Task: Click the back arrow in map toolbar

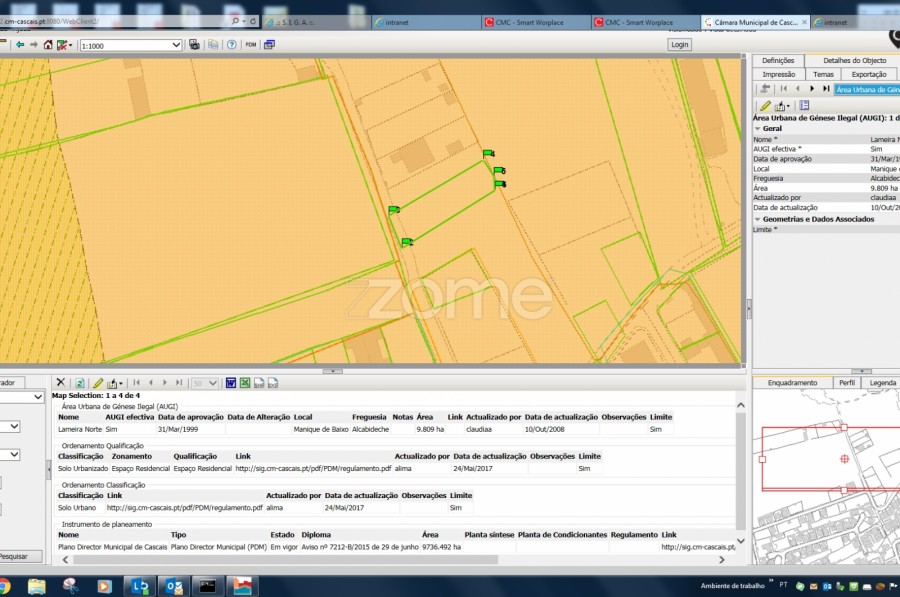Action: [x=19, y=45]
